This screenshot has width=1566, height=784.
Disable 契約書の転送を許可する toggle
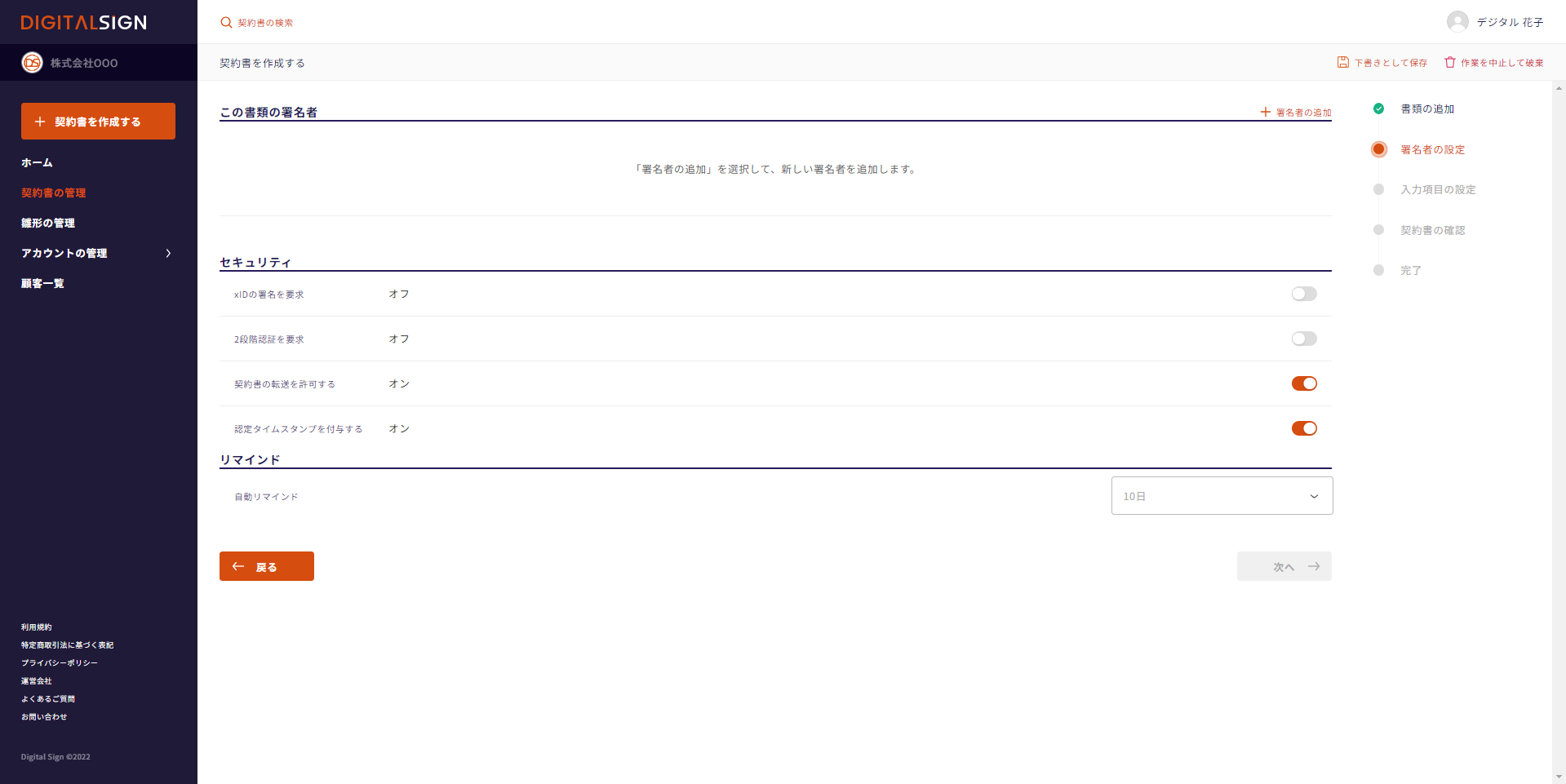pyautogui.click(x=1303, y=383)
